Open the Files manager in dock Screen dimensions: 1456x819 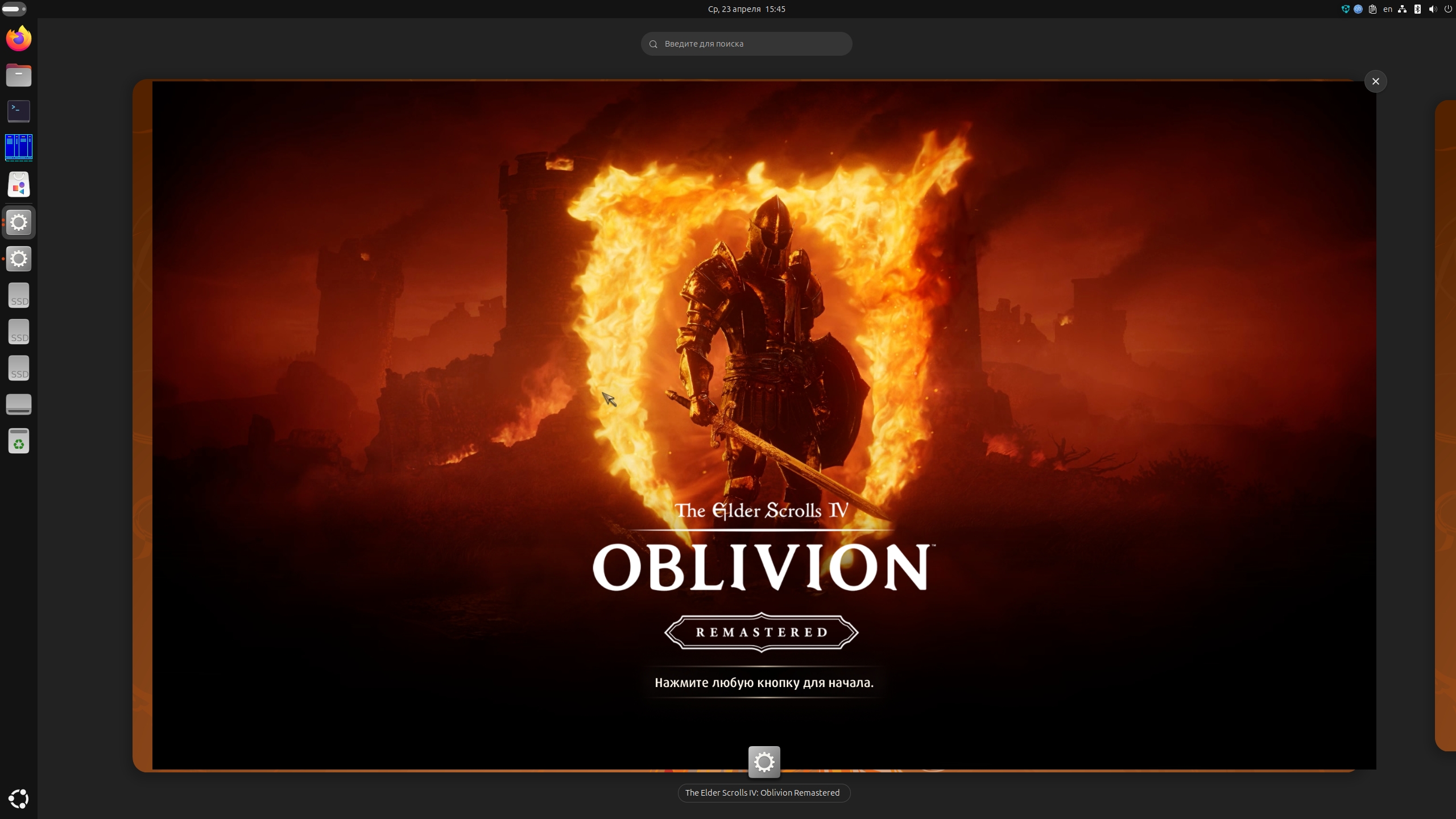[x=19, y=75]
